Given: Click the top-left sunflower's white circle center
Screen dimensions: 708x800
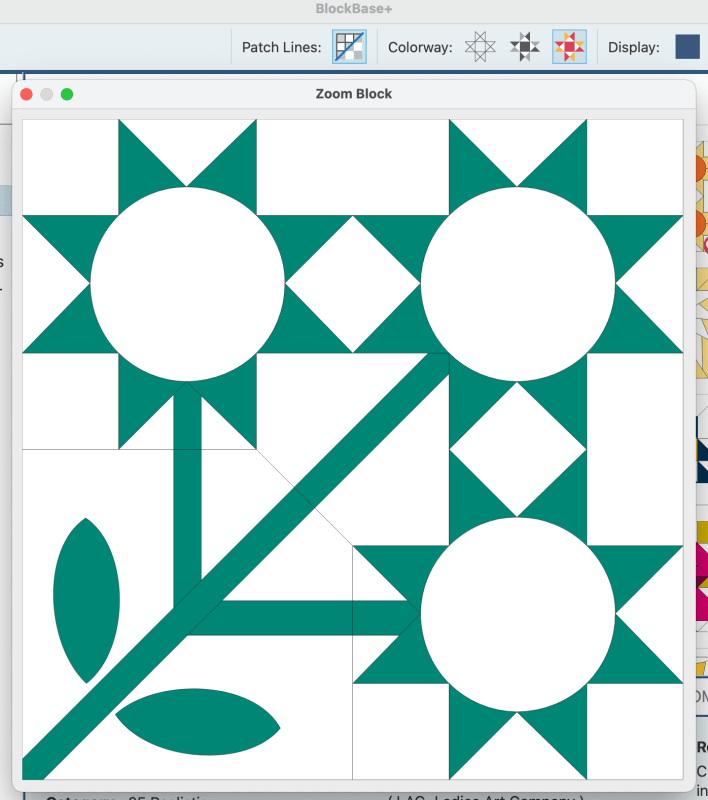Looking at the screenshot, I should pos(187,285).
